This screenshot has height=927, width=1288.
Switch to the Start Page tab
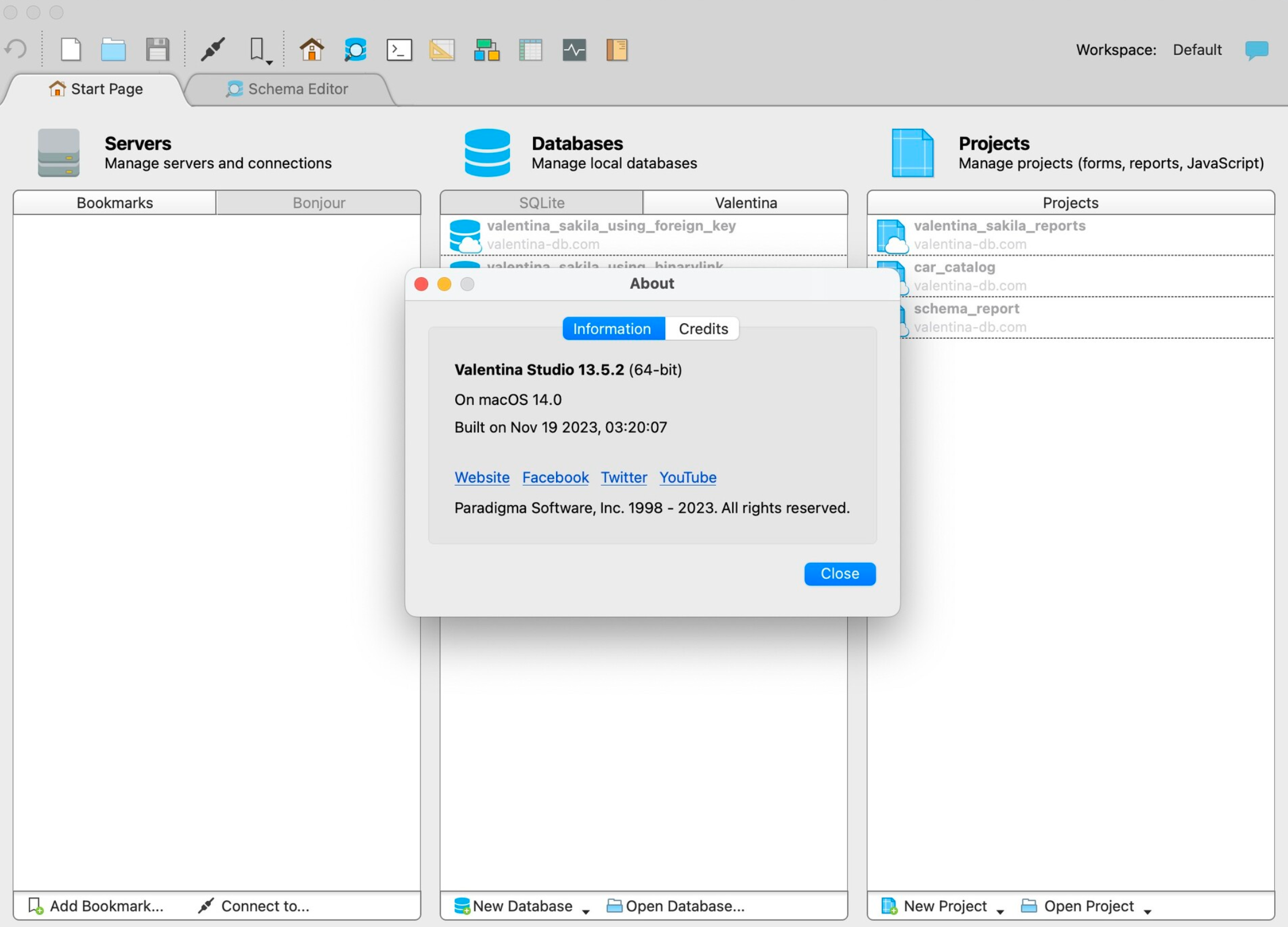tap(96, 89)
